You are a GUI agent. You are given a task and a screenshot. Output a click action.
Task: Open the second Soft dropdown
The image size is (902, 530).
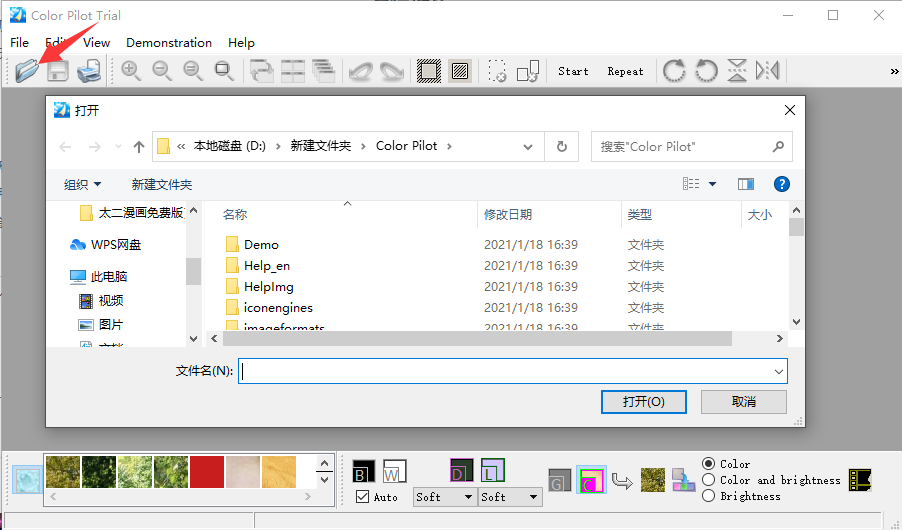pyautogui.click(x=510, y=497)
